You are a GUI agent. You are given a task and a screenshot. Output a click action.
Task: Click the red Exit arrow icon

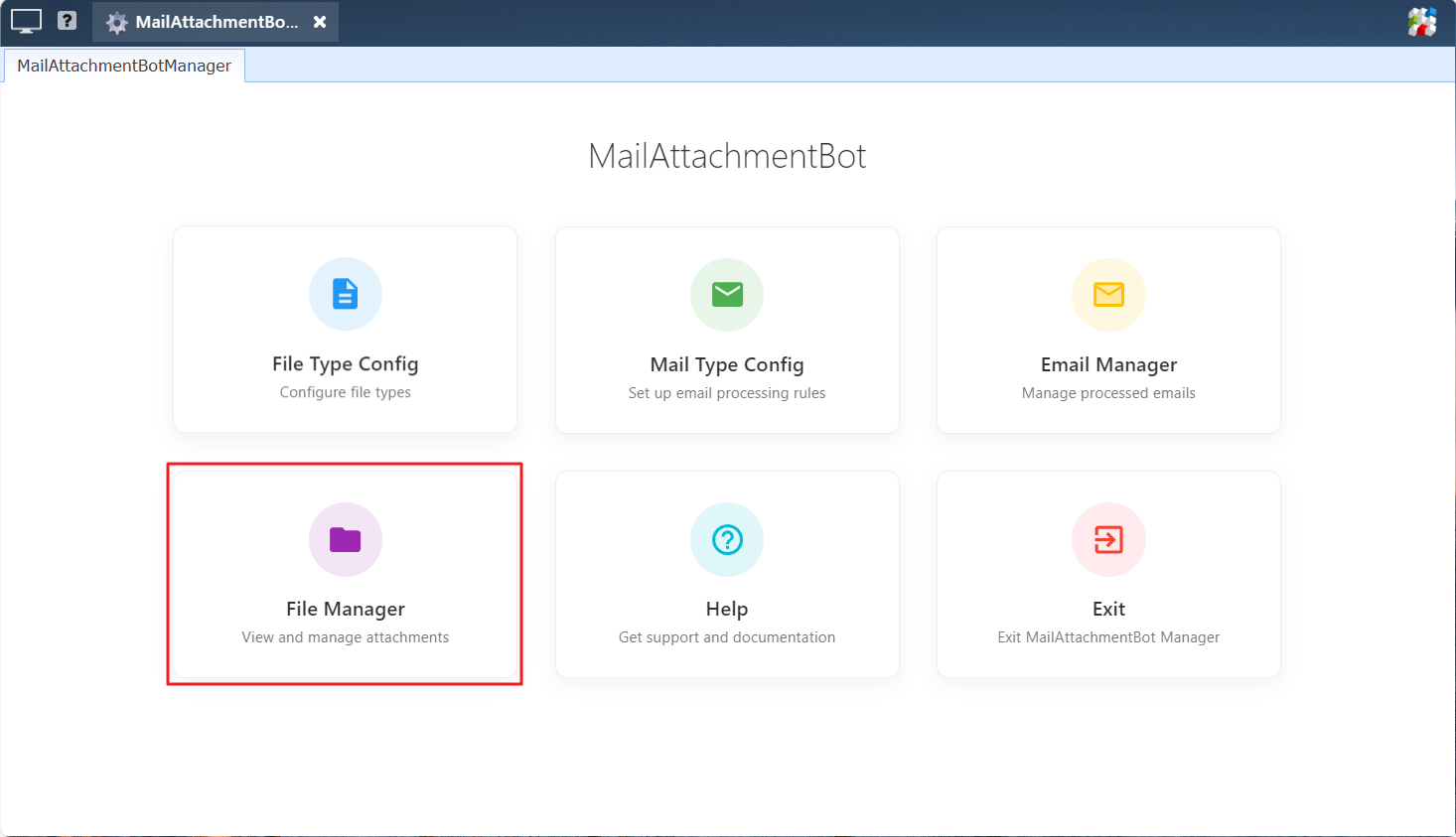(x=1108, y=539)
